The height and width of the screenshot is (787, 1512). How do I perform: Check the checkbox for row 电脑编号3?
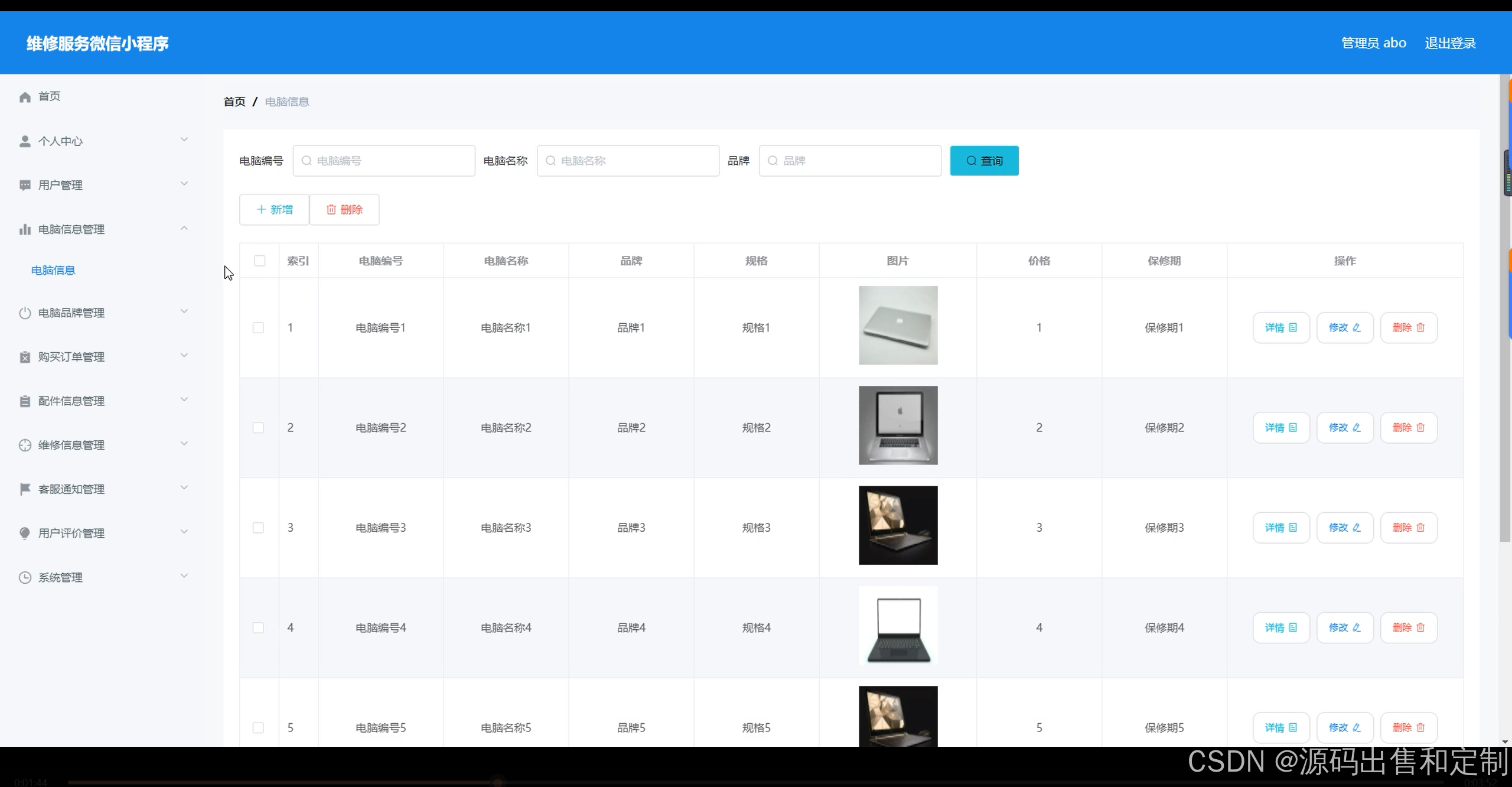(x=258, y=528)
